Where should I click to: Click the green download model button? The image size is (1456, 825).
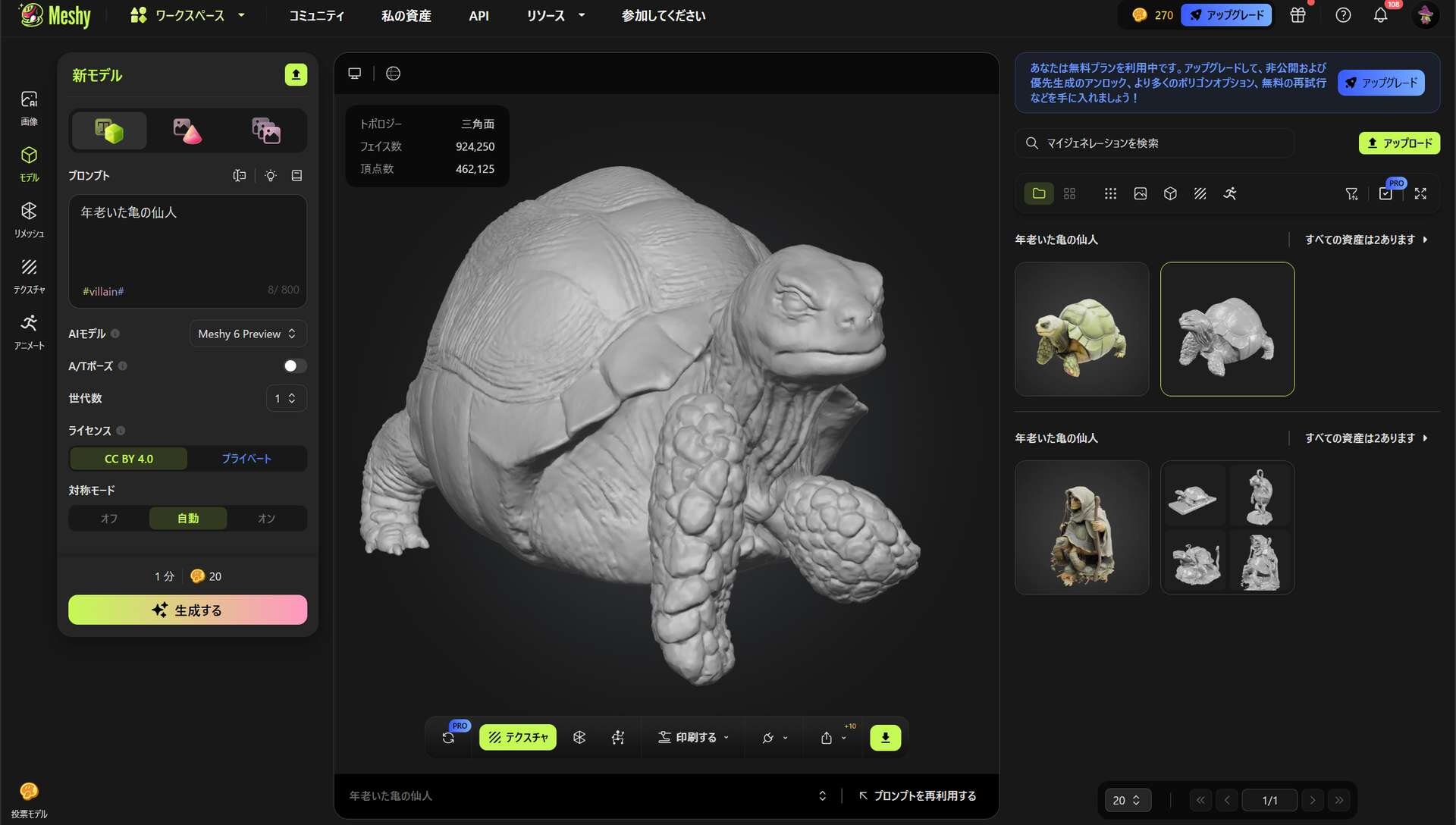tap(885, 738)
